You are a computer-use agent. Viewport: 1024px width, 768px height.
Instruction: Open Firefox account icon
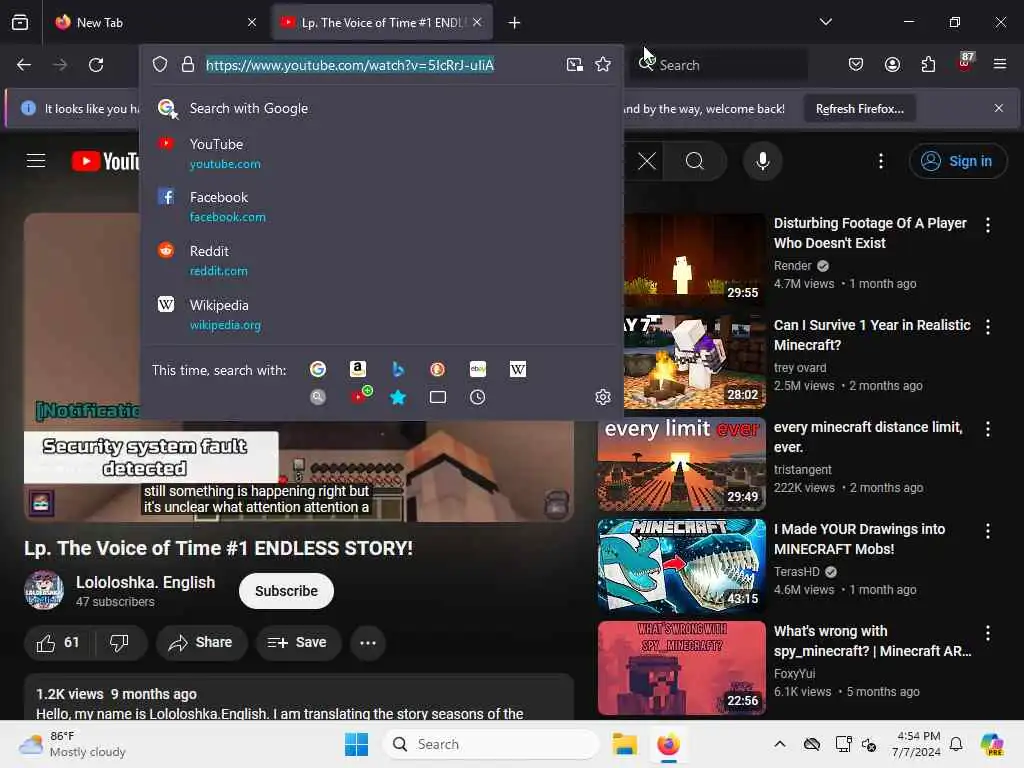pos(892,64)
